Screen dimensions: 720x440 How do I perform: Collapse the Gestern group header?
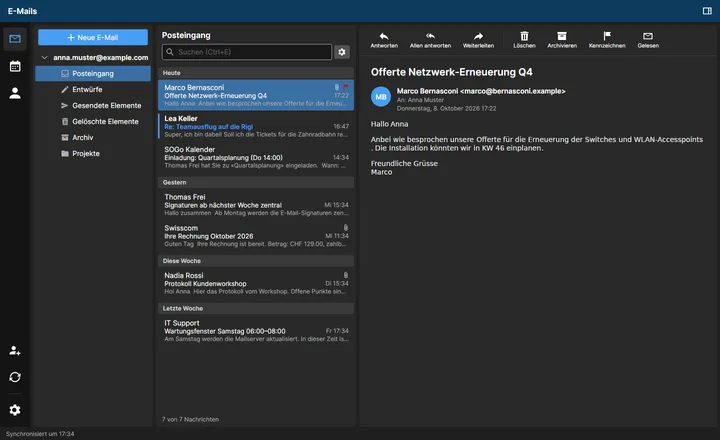(256, 182)
